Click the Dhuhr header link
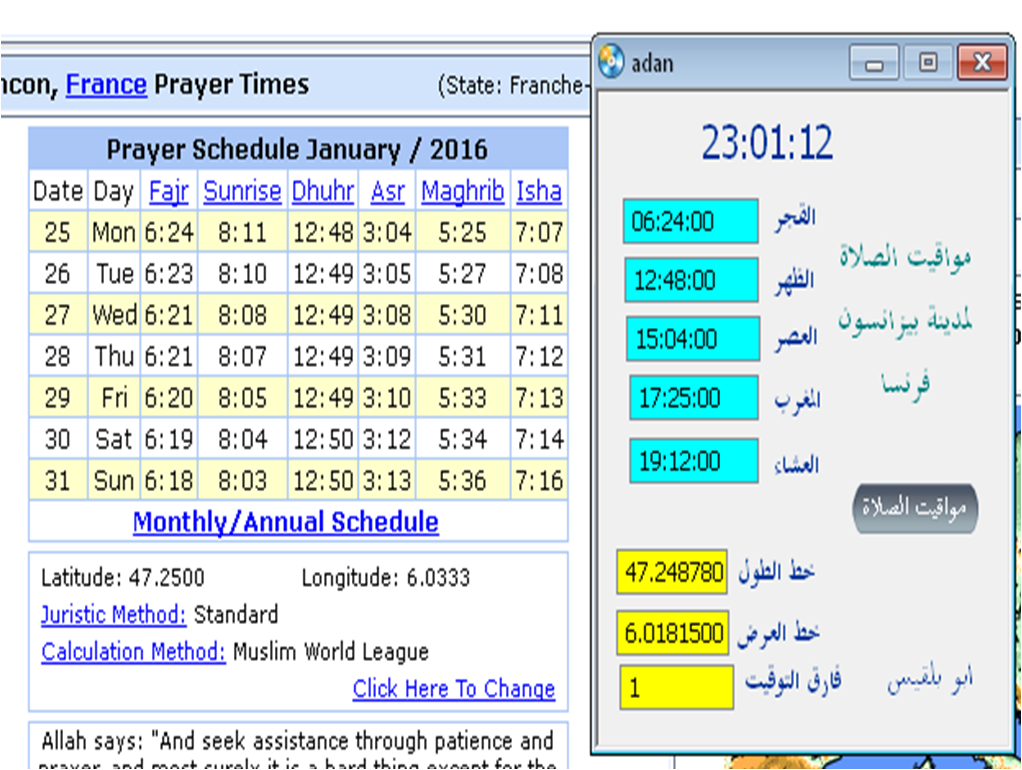This screenshot has width=1022, height=770. pyautogui.click(x=322, y=191)
